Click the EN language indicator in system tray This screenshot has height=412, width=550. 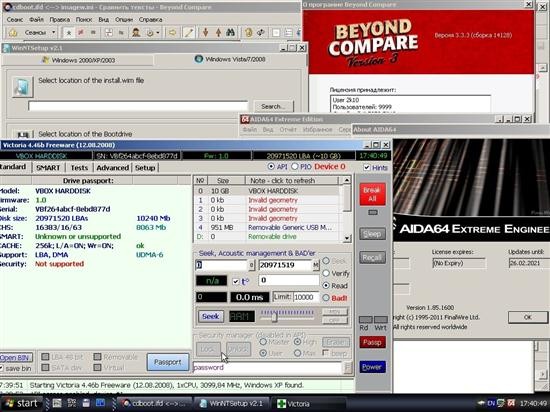491,403
